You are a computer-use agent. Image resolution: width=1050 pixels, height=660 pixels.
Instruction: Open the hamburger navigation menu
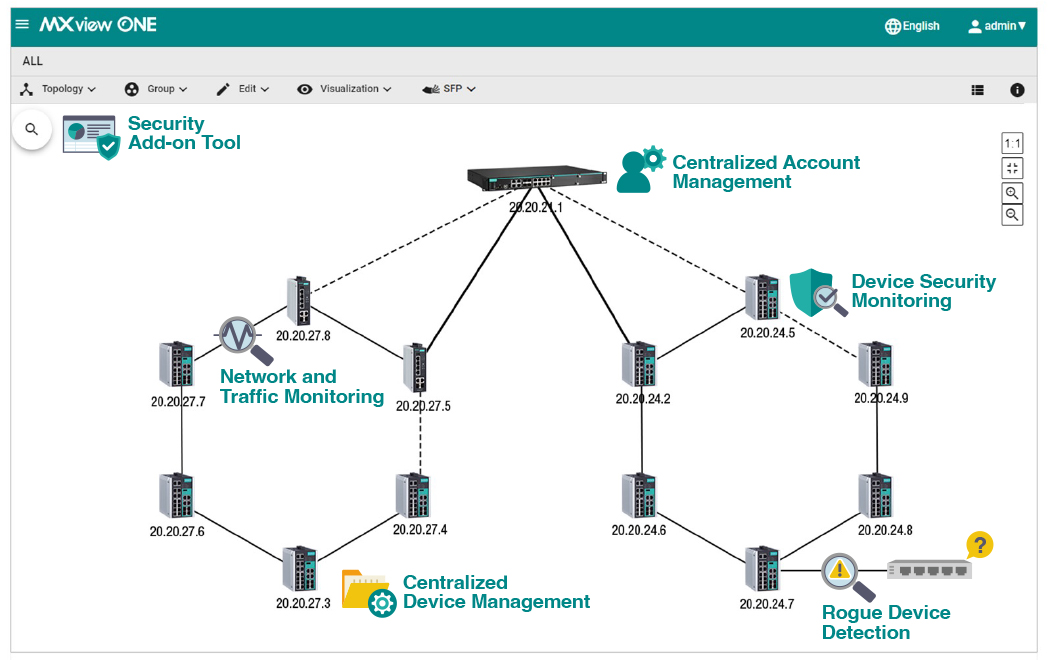22,25
